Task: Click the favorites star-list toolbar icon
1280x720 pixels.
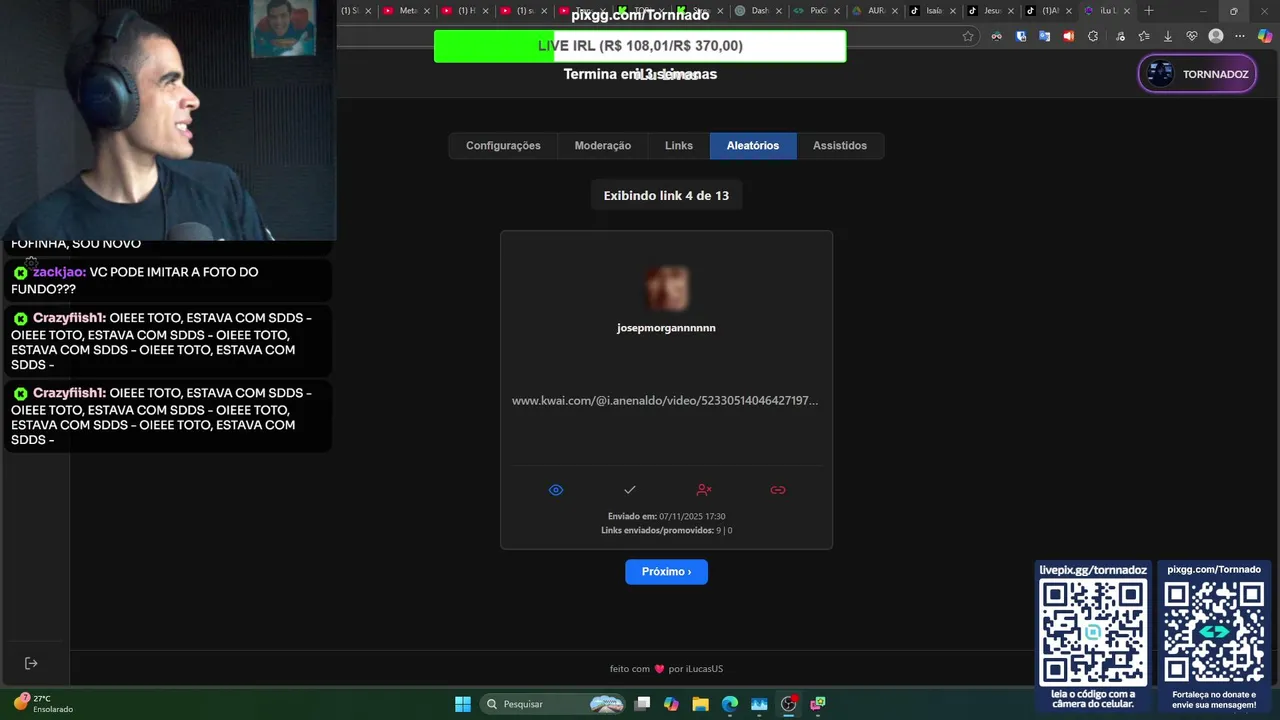Action: 1143,36
